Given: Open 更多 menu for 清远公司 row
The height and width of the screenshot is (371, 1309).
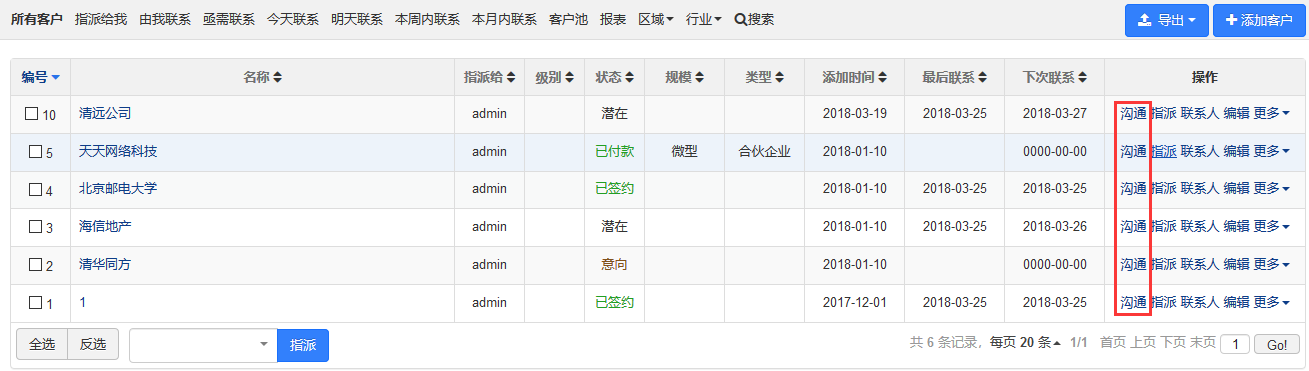Looking at the screenshot, I should (x=1271, y=113).
